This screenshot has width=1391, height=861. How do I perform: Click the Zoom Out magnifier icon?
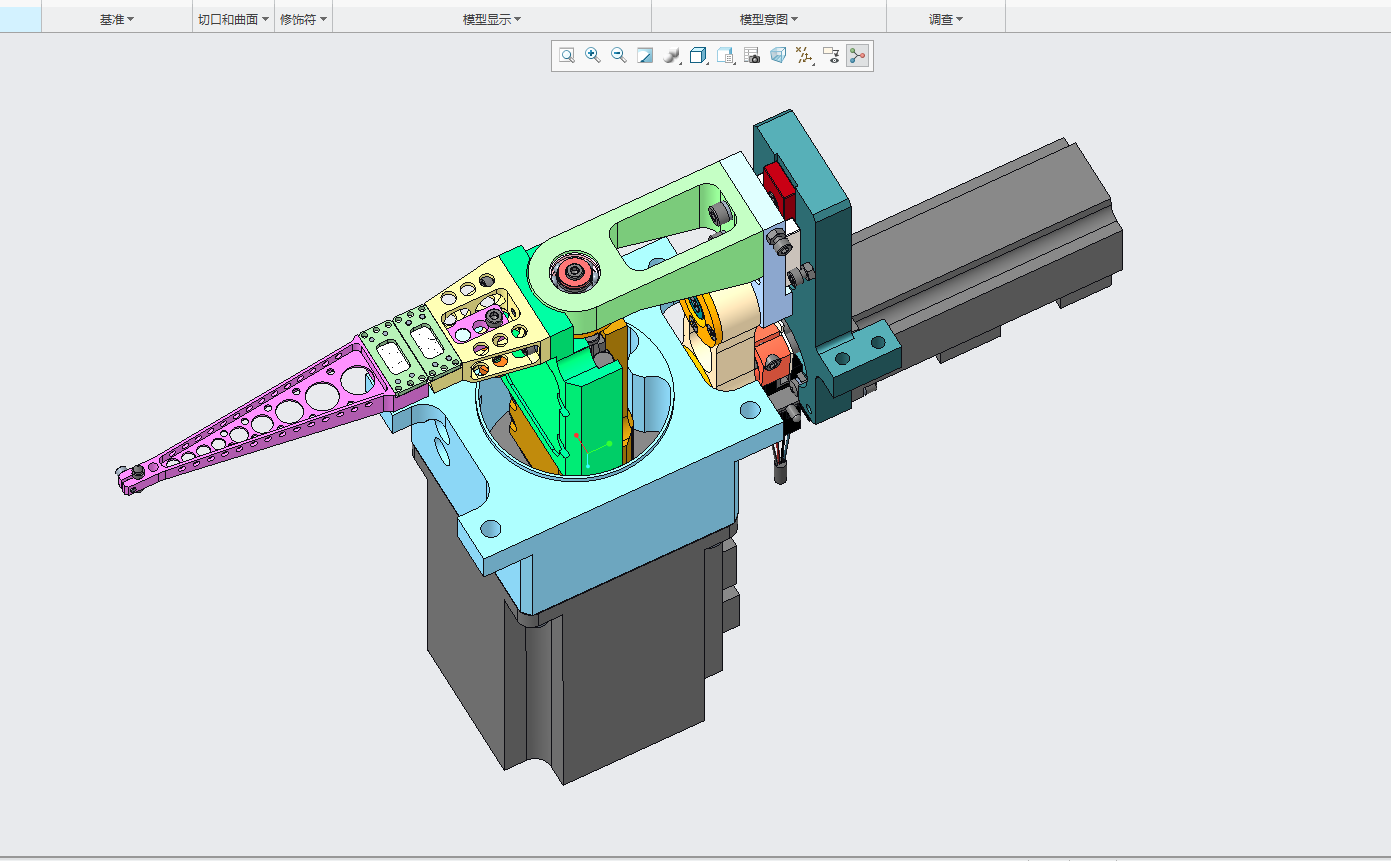coord(619,56)
